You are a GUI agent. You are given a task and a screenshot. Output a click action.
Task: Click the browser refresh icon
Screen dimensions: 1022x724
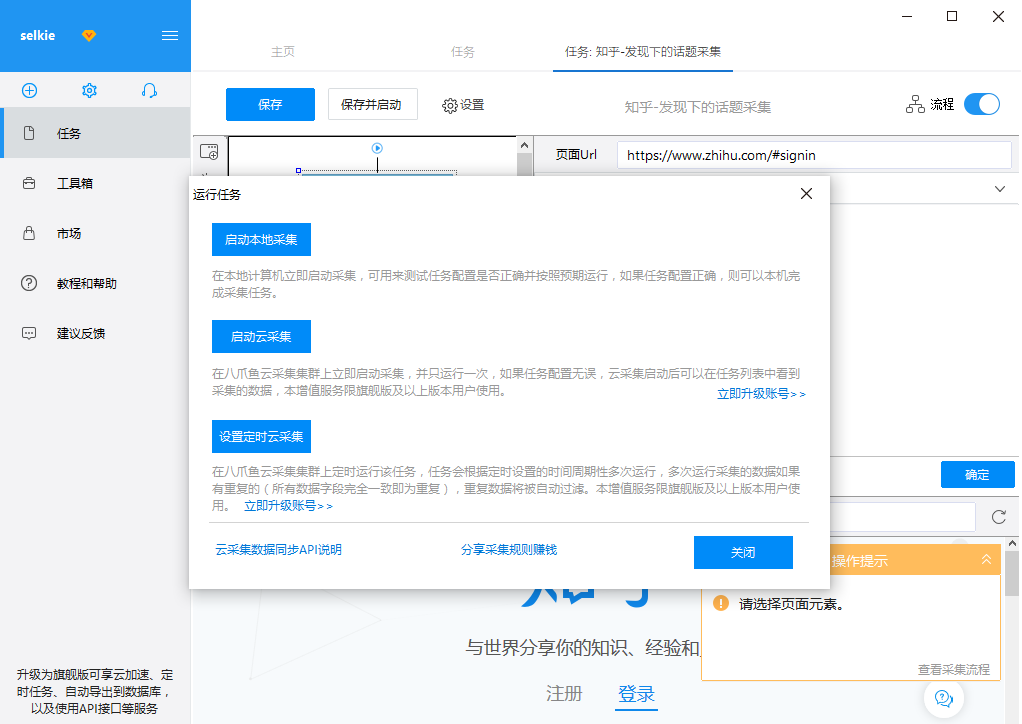[x=999, y=517]
